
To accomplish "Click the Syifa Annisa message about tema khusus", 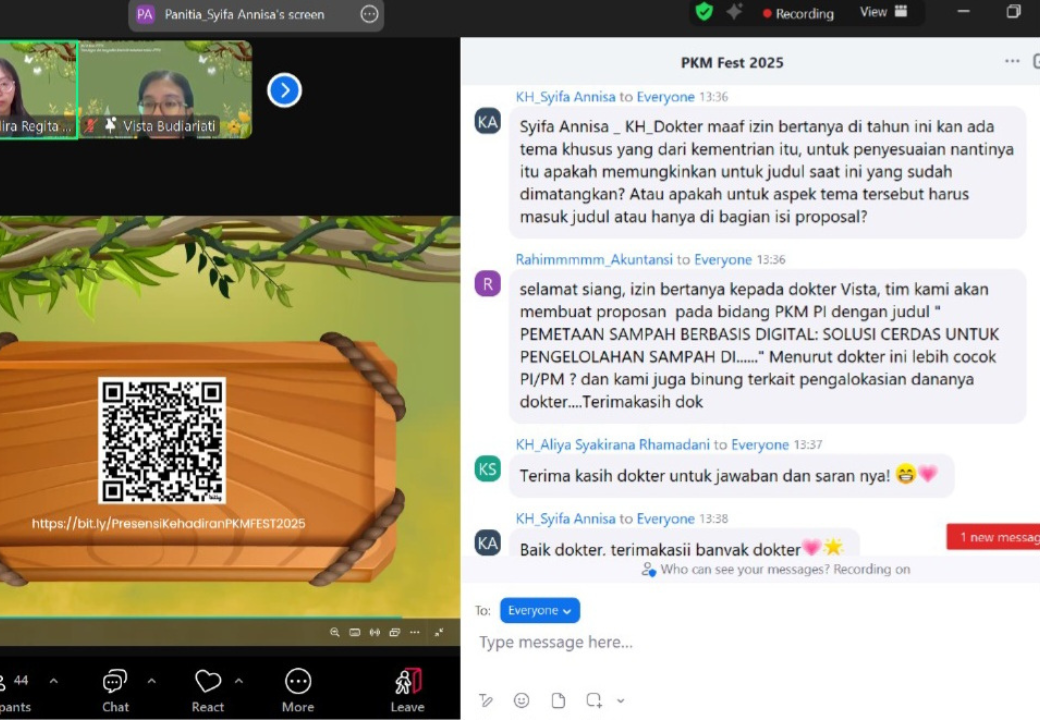I will 767,172.
